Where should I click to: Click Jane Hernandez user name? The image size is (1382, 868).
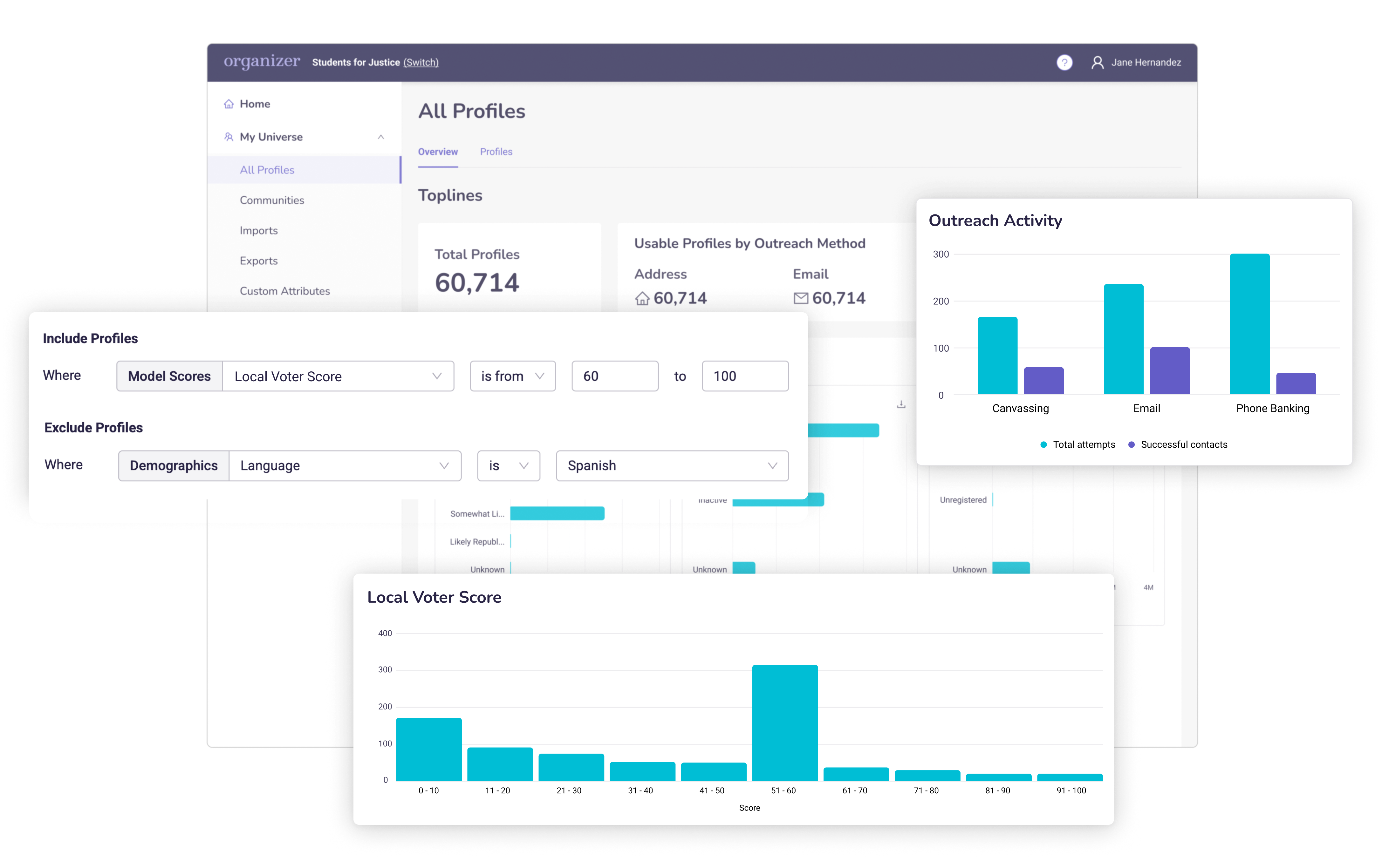point(1146,63)
